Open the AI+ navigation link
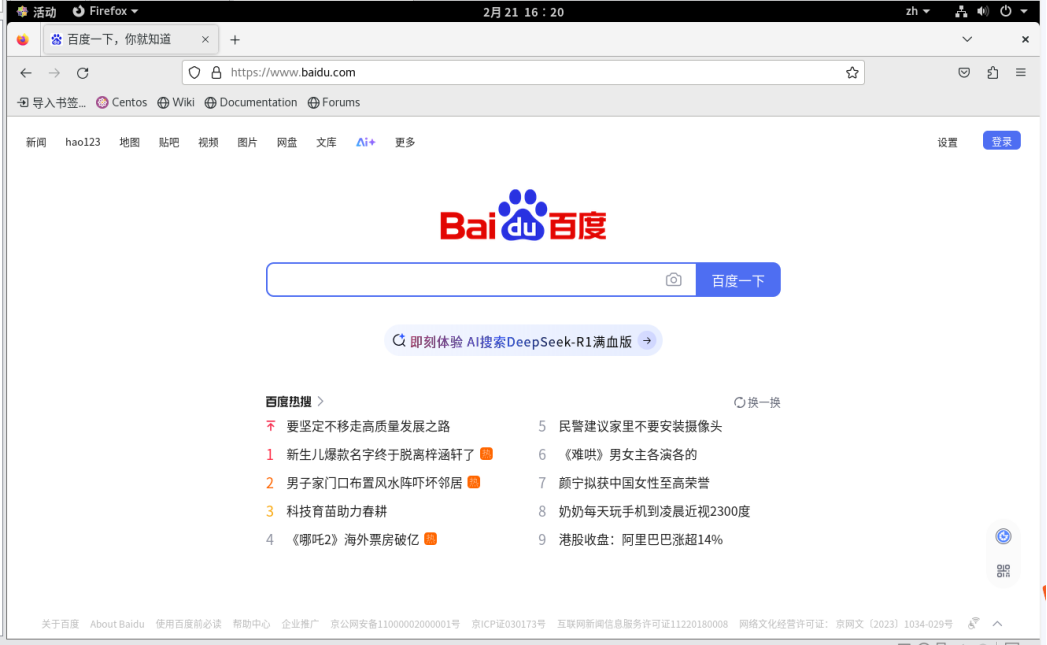 [366, 142]
